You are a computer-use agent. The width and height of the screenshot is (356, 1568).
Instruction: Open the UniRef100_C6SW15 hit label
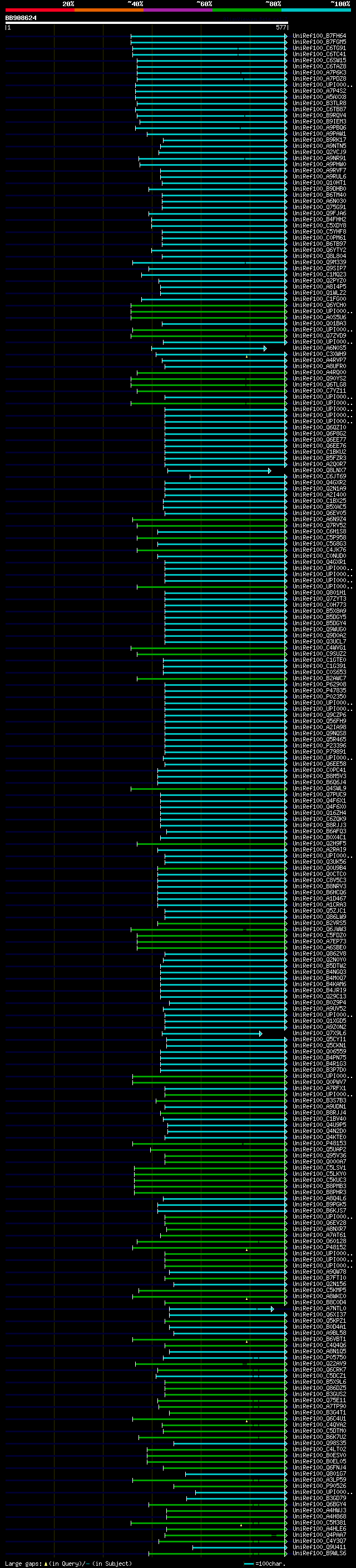(319, 60)
